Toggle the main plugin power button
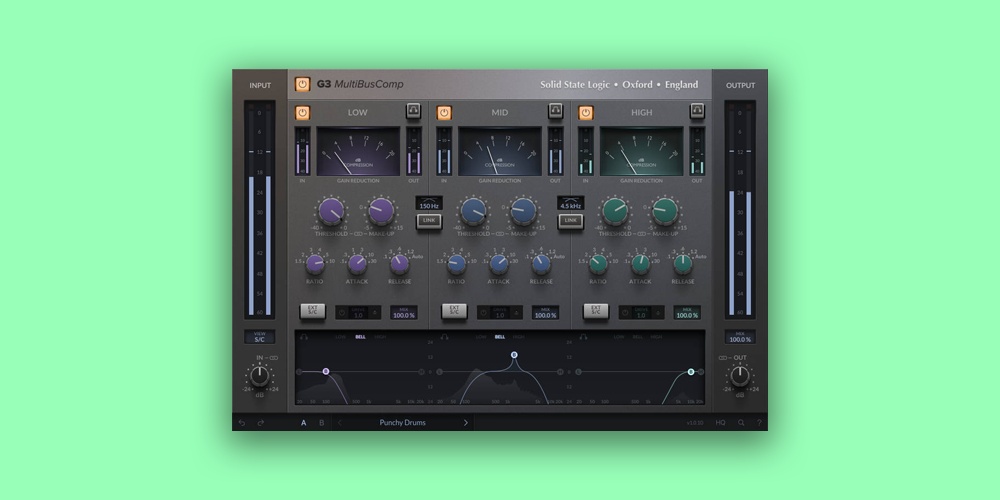Viewport: 1000px width, 500px height. [303, 84]
